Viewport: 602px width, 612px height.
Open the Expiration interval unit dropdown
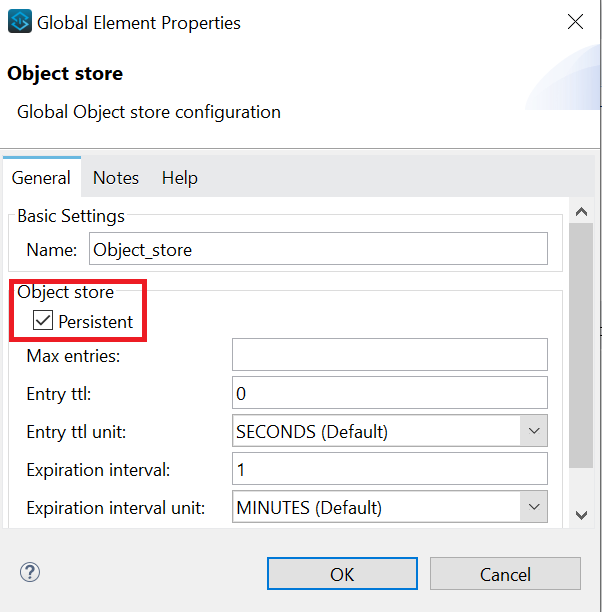coord(533,507)
